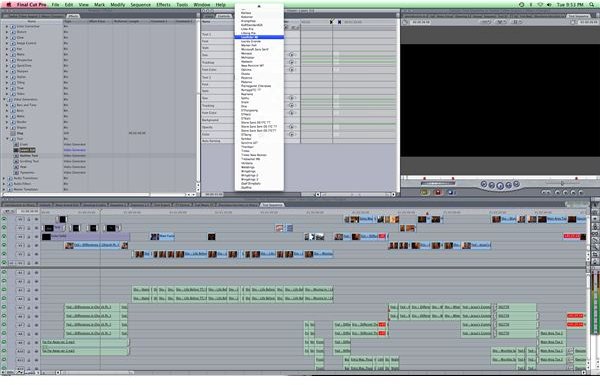Open the Canvas zoom percentage dropdown

tap(485, 22)
